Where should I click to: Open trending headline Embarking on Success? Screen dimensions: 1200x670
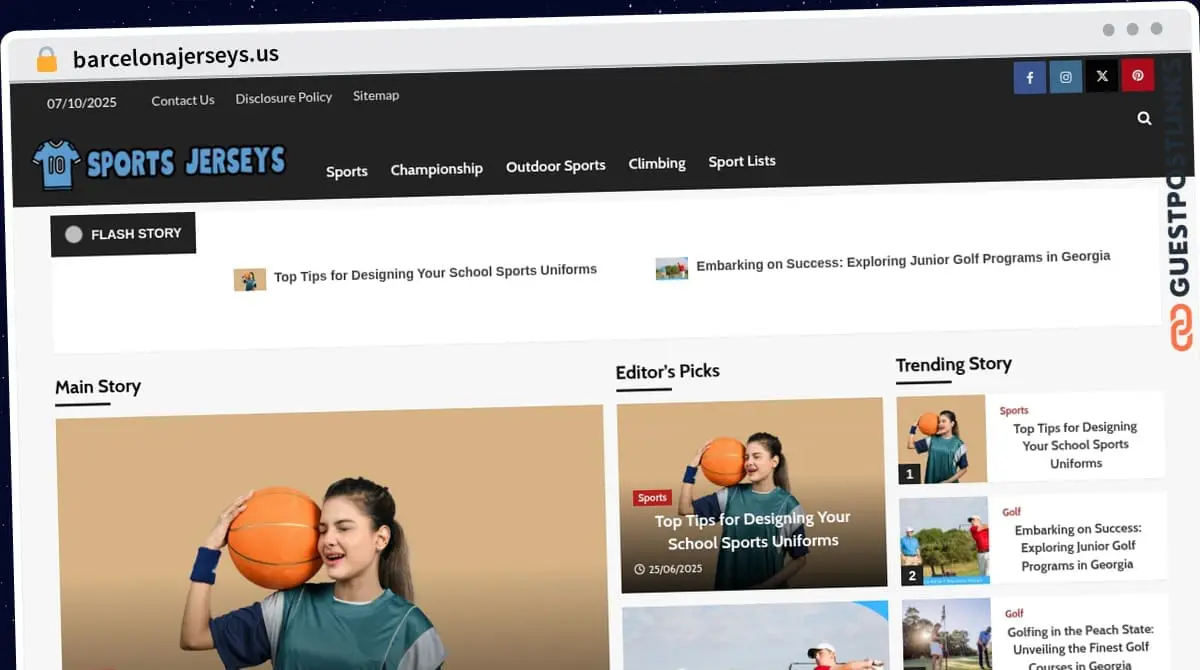point(1077,547)
